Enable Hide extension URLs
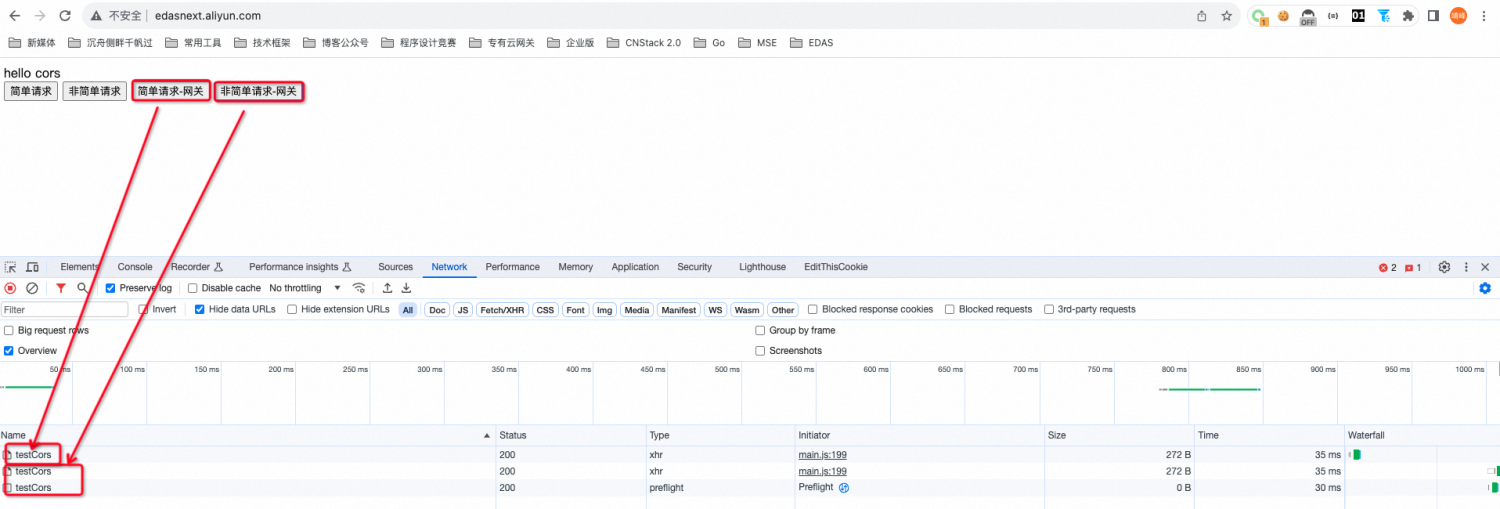1500x509 pixels. coord(292,309)
